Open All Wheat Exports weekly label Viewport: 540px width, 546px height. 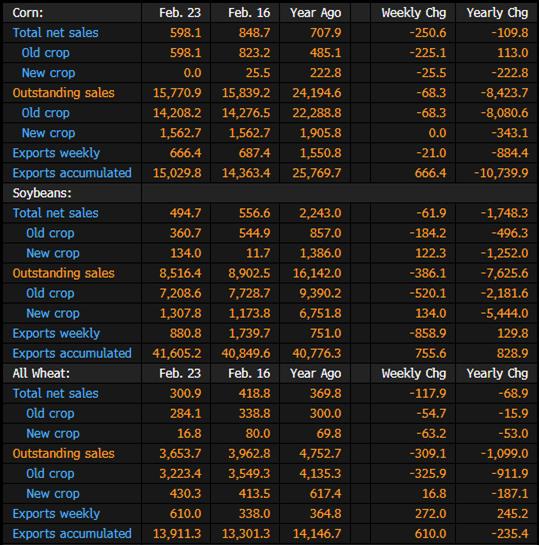click(x=56, y=514)
